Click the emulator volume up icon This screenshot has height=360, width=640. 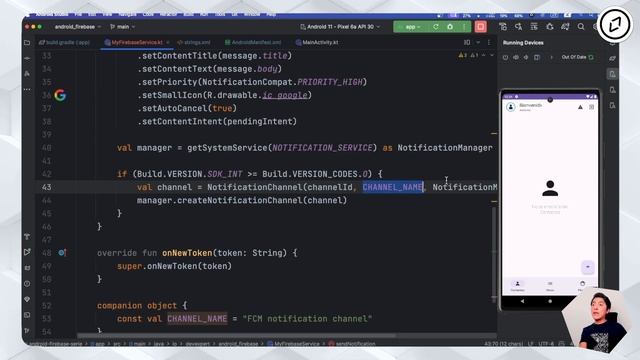pyautogui.click(x=516, y=57)
